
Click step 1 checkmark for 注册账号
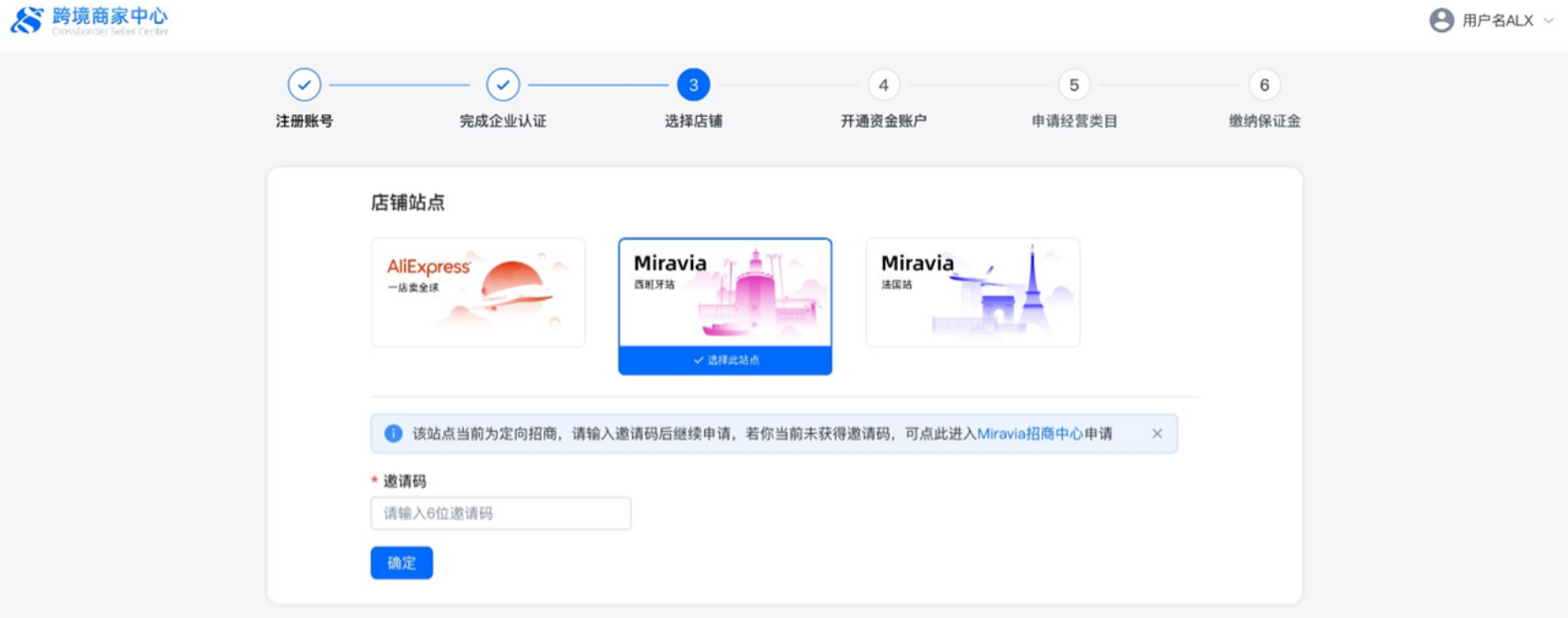tap(304, 85)
